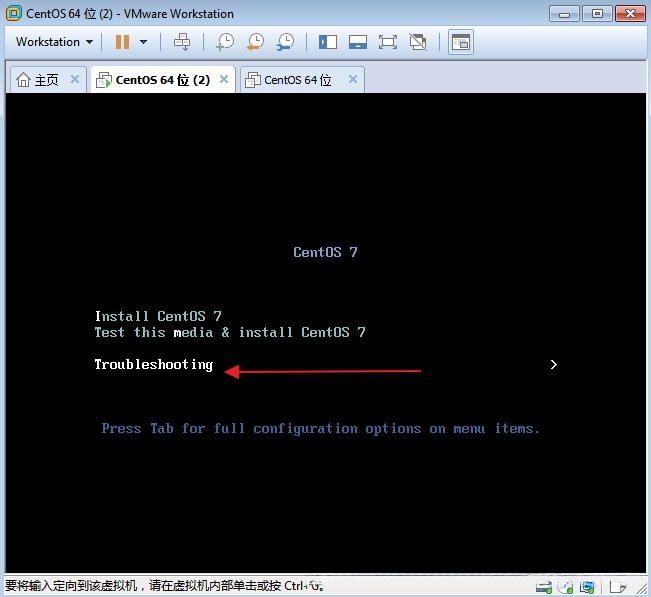Toggle console view button
The image size is (651, 597).
[x=460, y=42]
